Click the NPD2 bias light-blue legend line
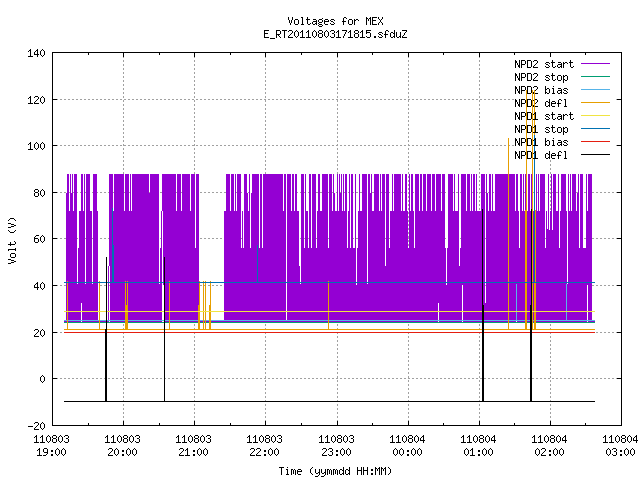 [595, 90]
